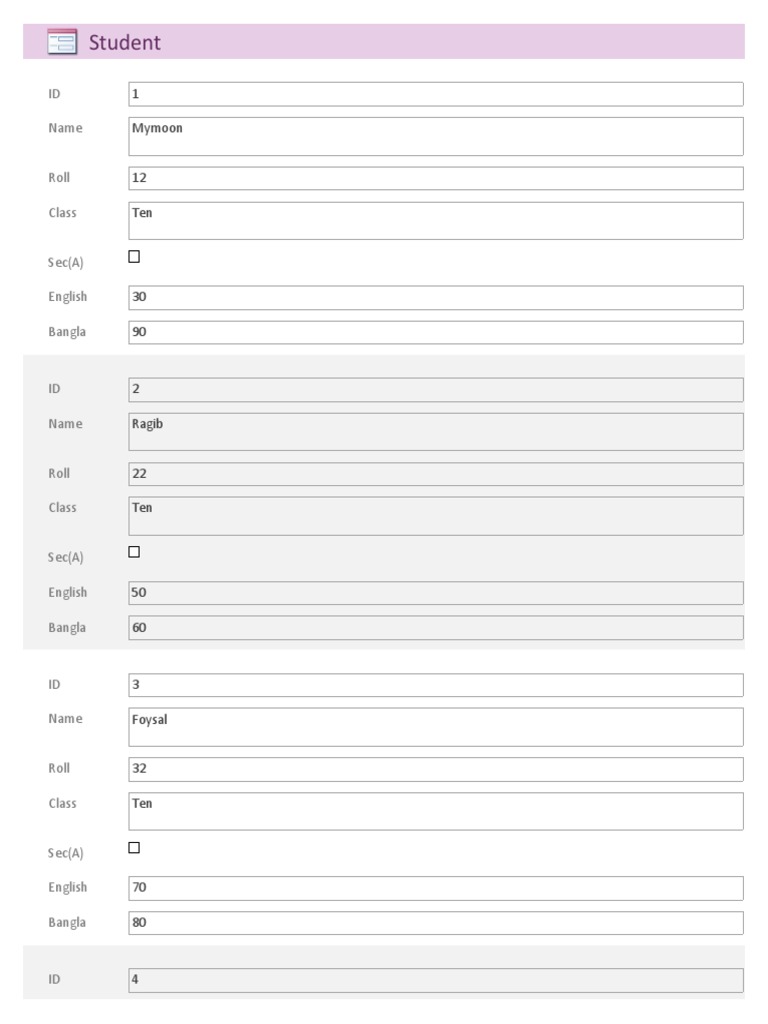Image resolution: width=768 pixels, height=1024 pixels.
Task: Click the Bangla field showing 90
Action: point(436,332)
